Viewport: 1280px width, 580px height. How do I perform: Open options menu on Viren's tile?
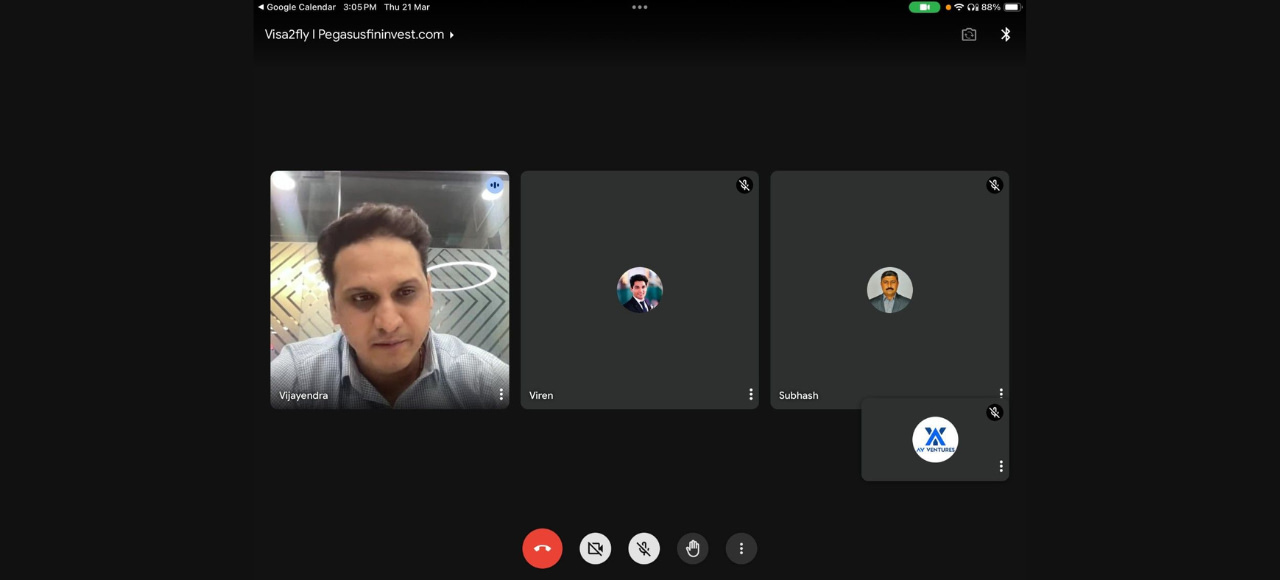(751, 395)
